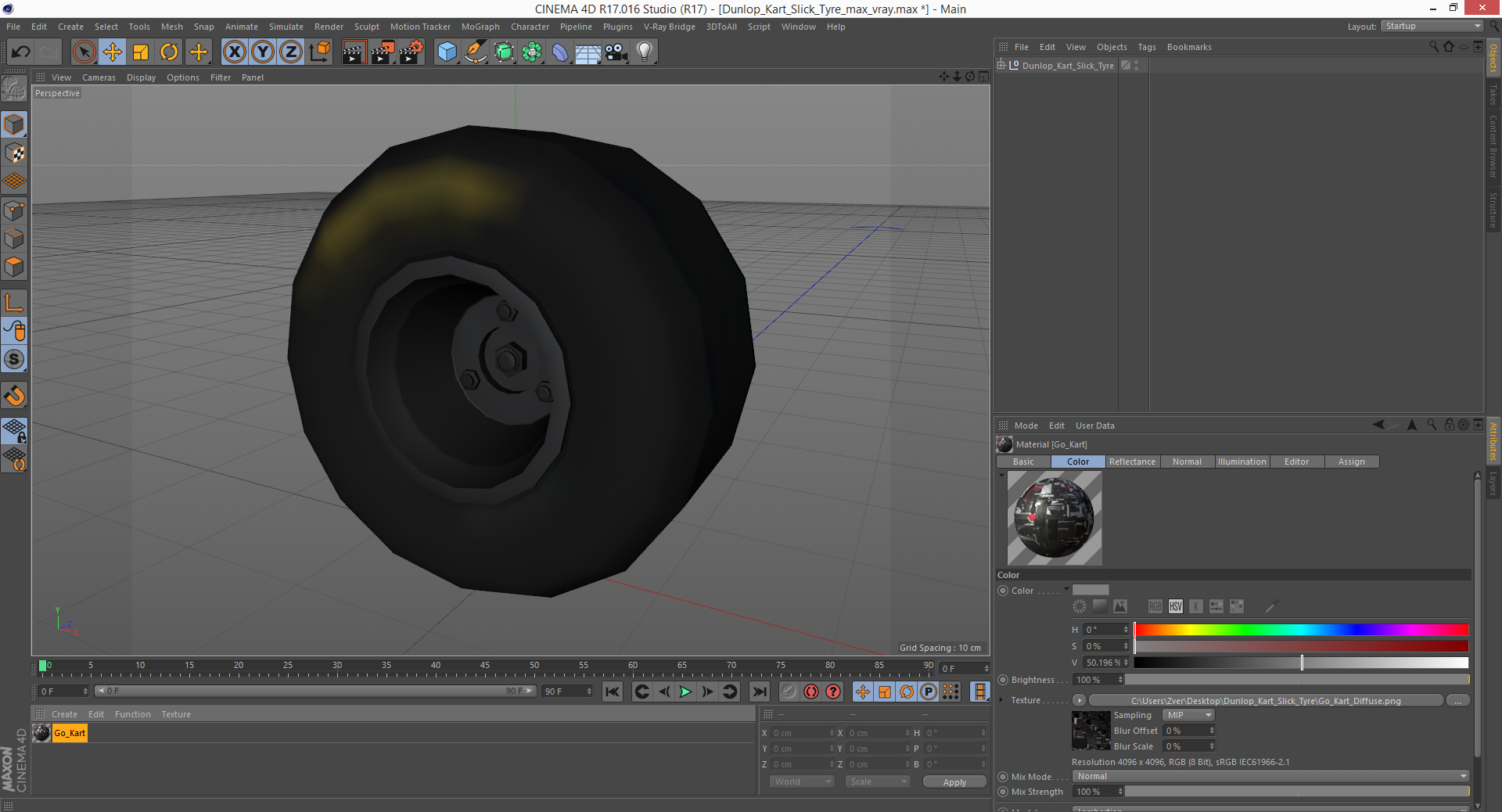Add a Camera object
1502x812 pixels.
[616, 52]
